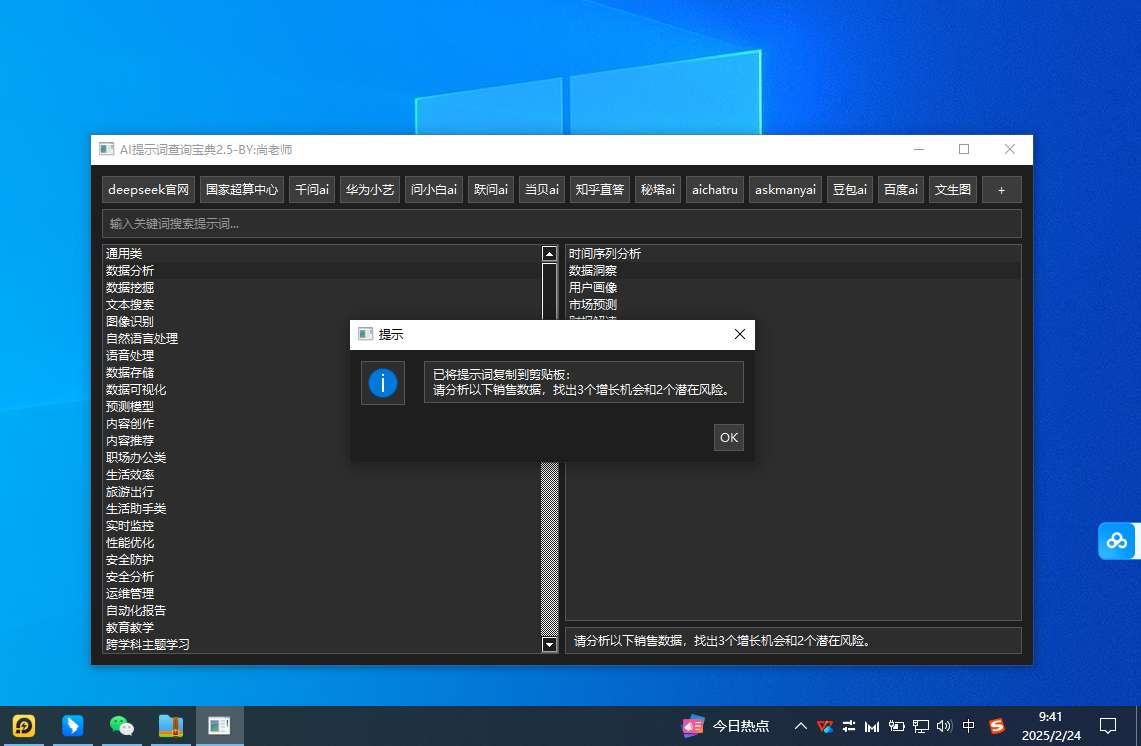
Task: Select the 预测模型 category
Action: coord(227,406)
